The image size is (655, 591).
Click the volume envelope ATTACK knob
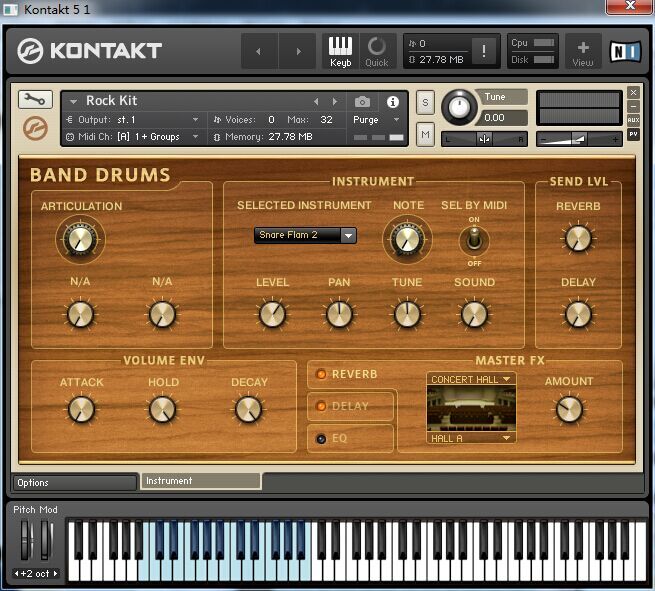click(81, 409)
